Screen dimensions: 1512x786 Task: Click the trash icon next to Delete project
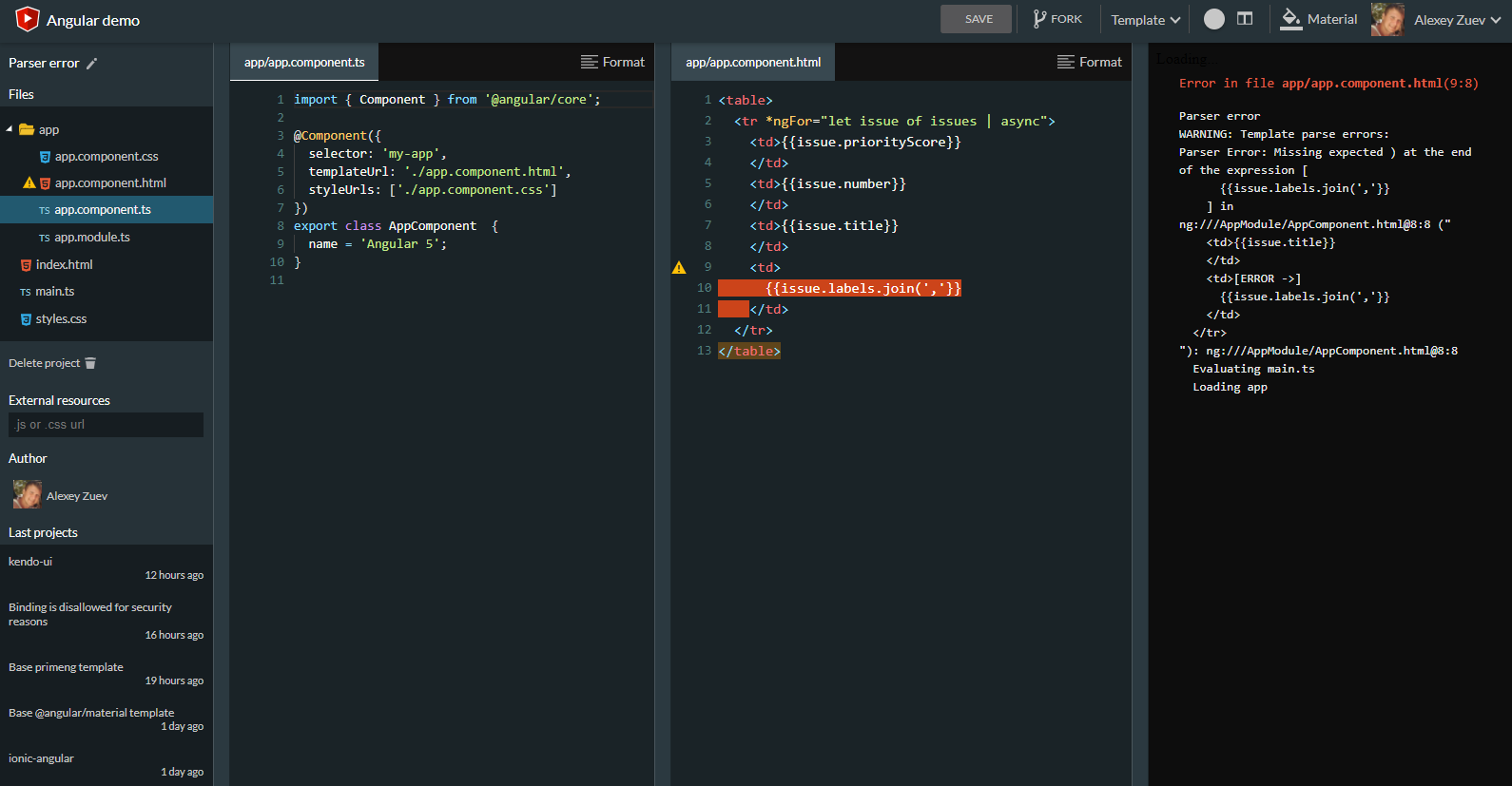tap(90, 363)
